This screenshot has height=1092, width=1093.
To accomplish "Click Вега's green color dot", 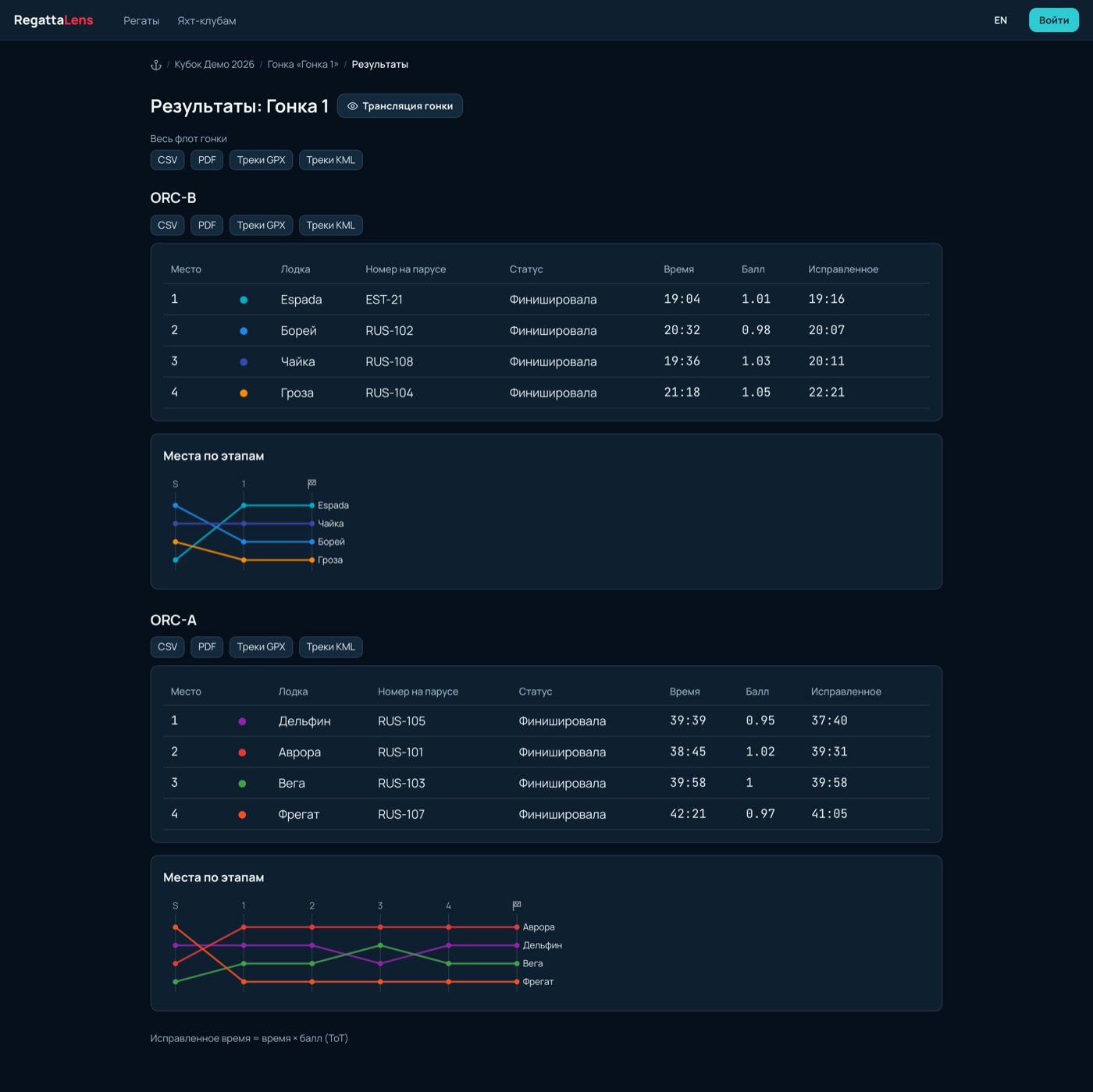I will [x=242, y=784].
